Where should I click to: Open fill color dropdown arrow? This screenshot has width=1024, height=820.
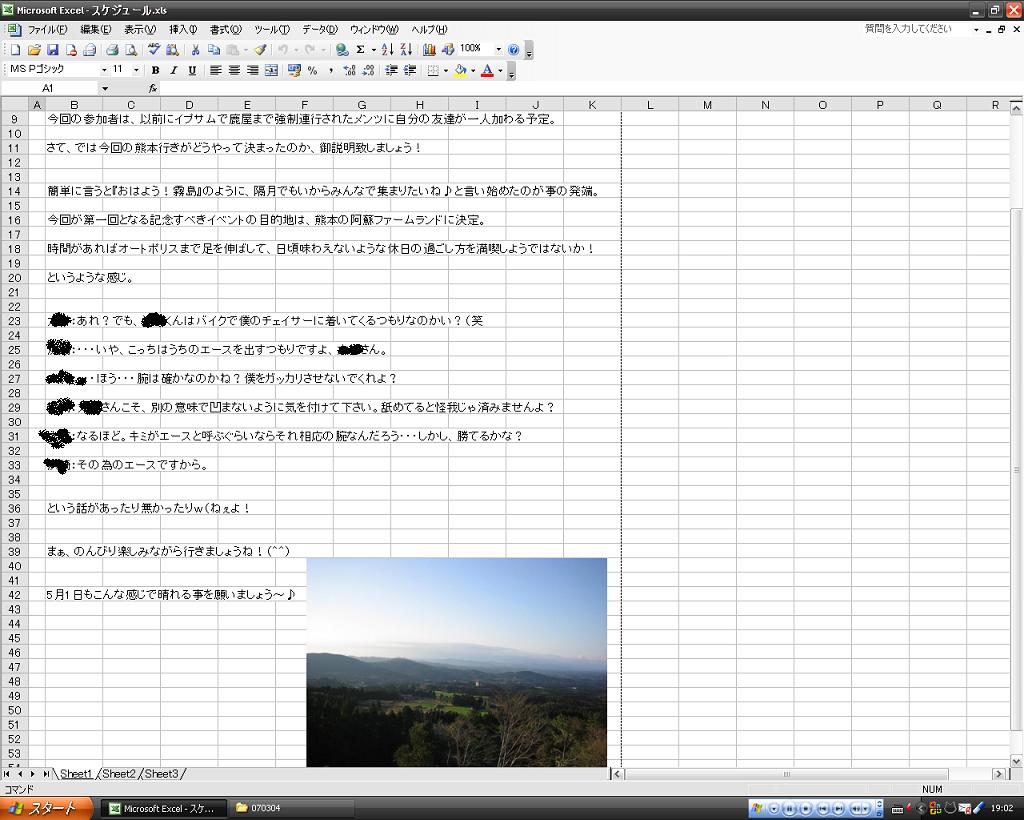tap(473, 71)
